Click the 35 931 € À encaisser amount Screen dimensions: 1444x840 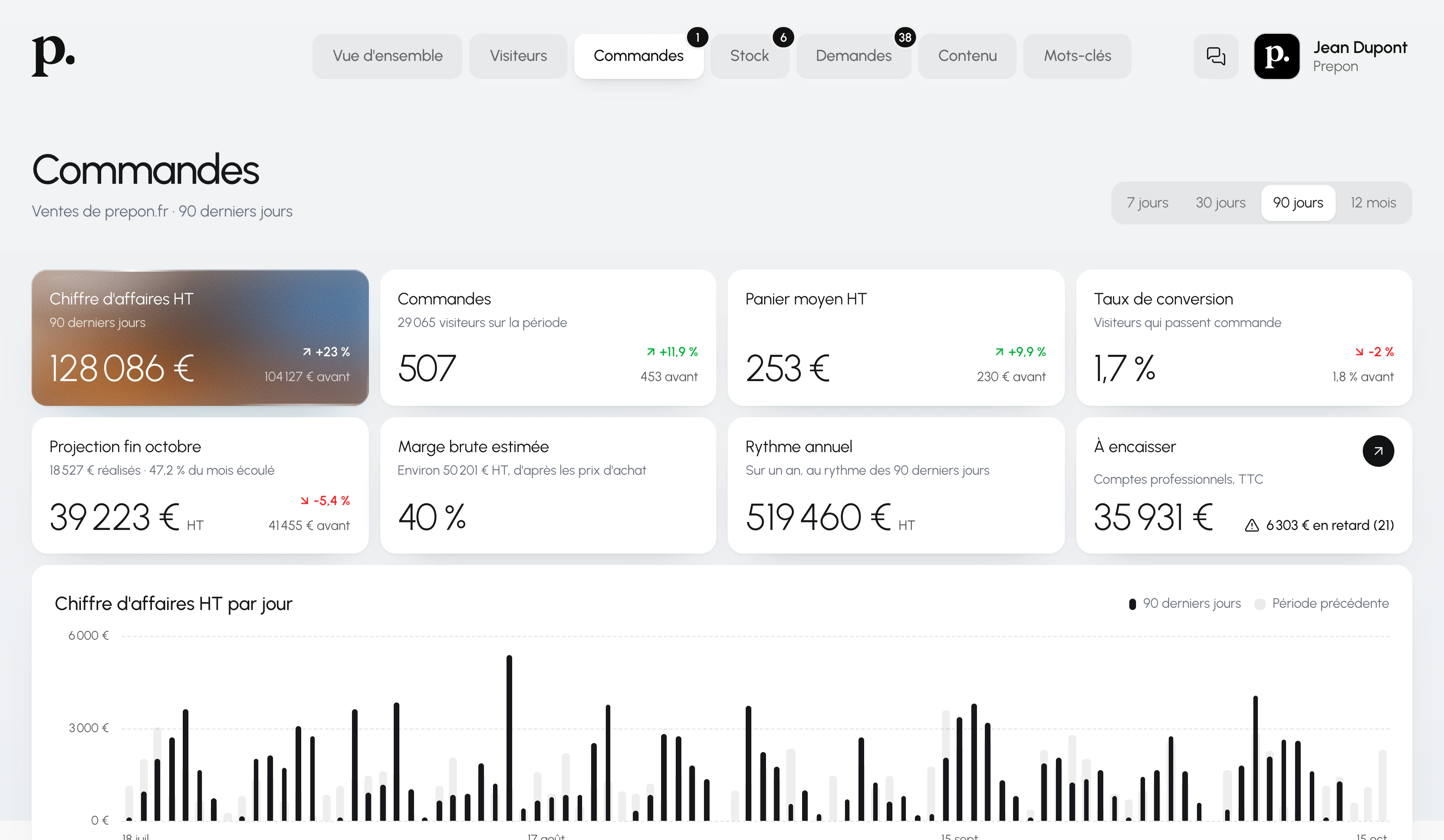tap(1153, 517)
